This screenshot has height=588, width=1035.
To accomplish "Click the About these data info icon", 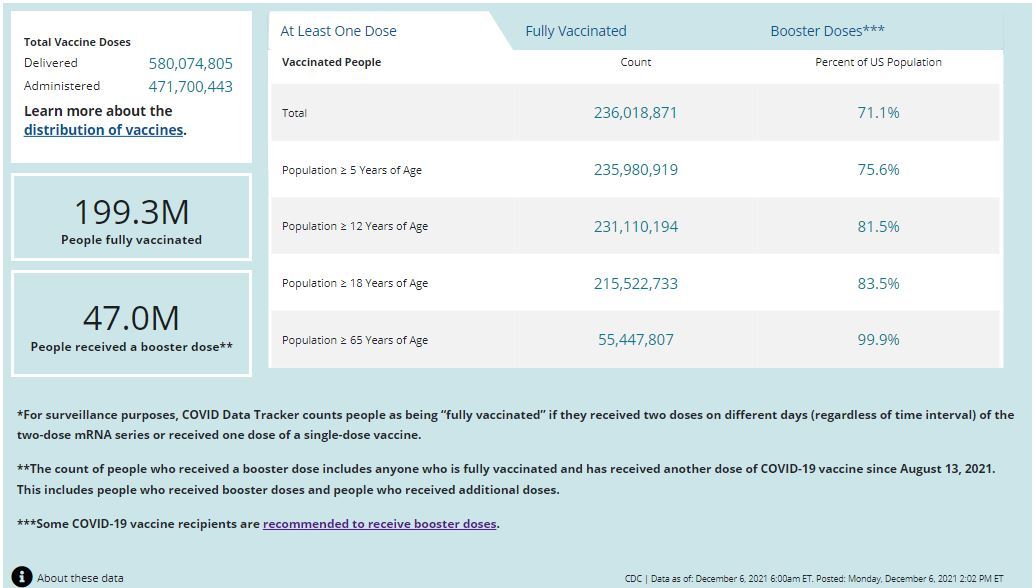I will coord(21,577).
